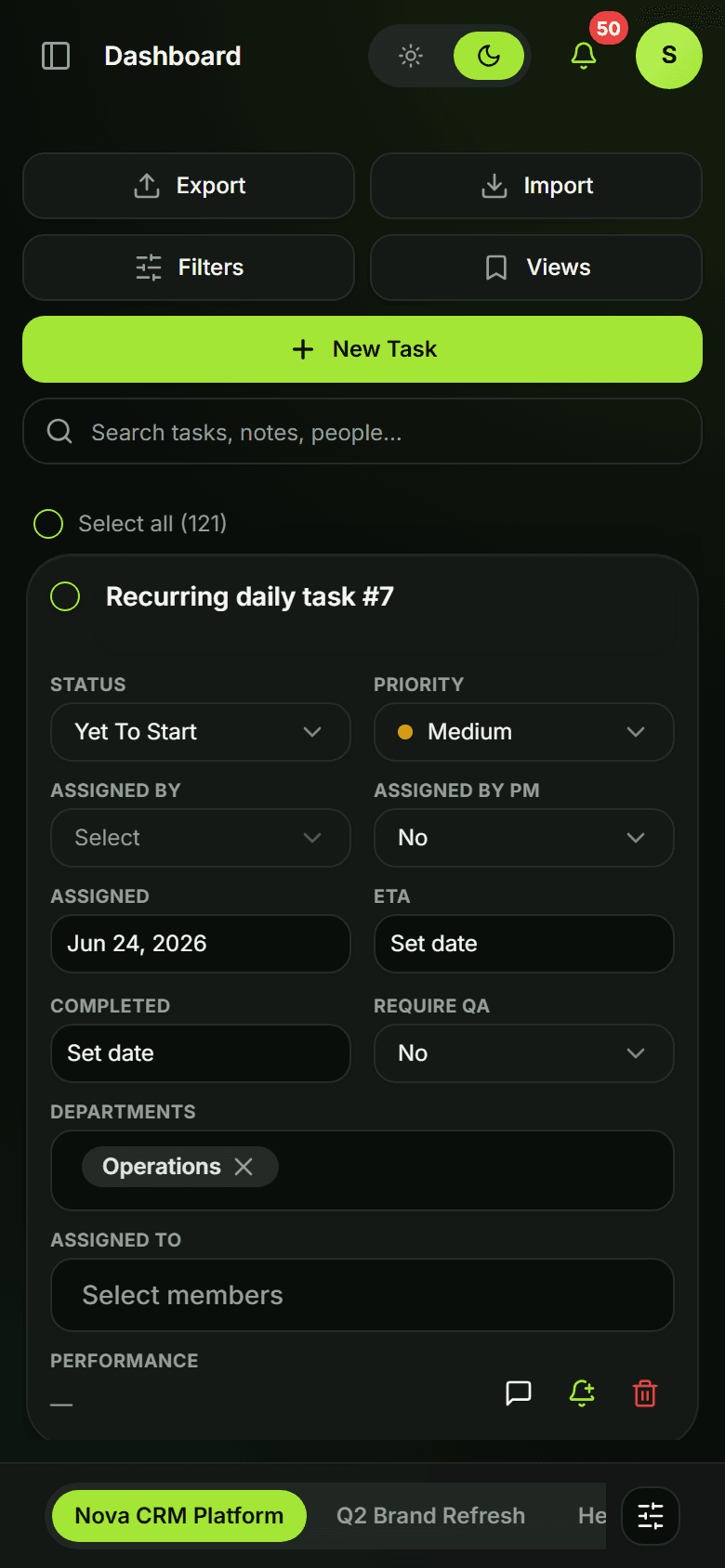Edit the Assigned date Jun 24, 2026
725x1568 pixels.
point(201,944)
